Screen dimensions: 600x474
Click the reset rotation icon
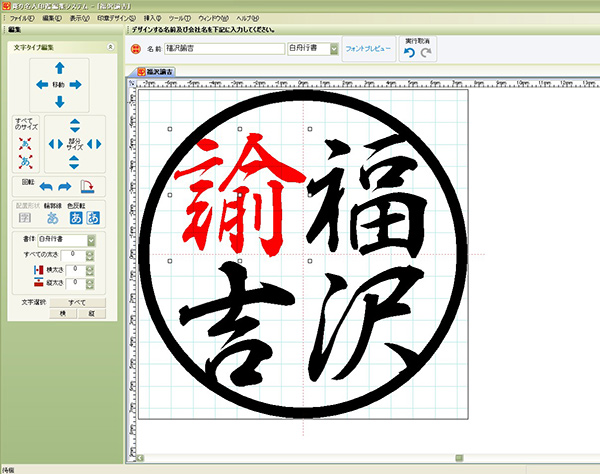(x=87, y=187)
